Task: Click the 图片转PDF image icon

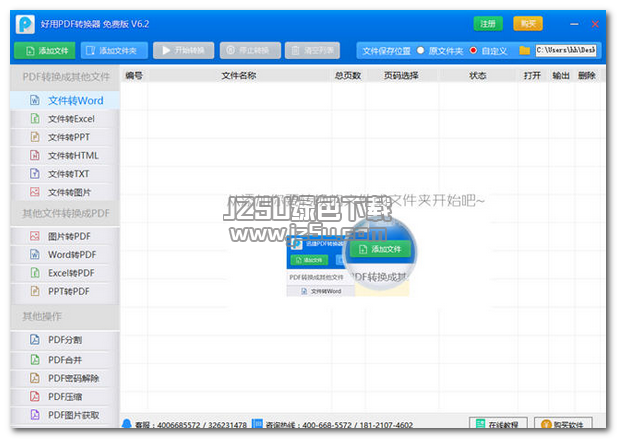Action: [35, 236]
